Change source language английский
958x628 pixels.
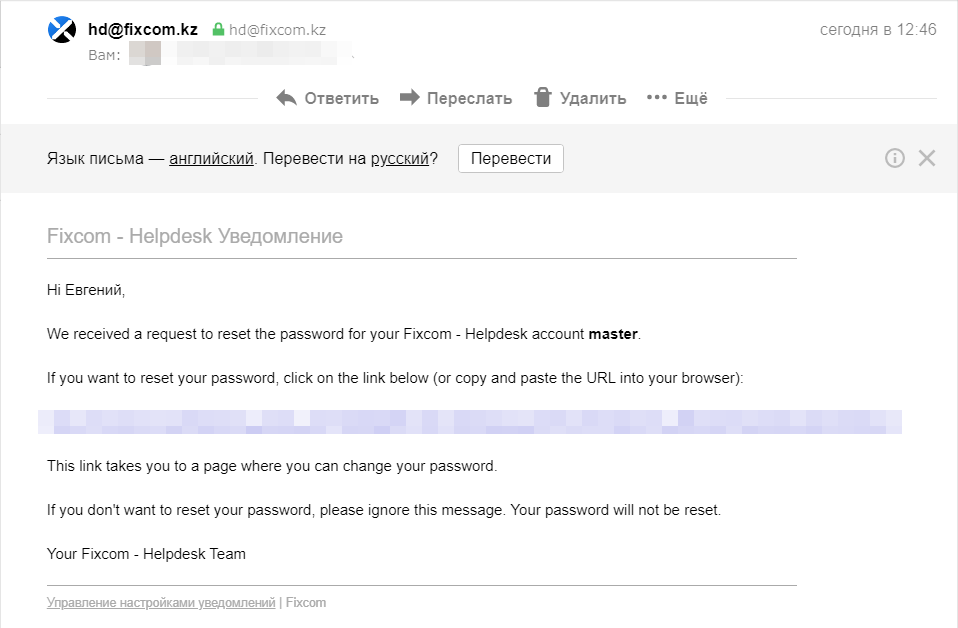click(211, 158)
